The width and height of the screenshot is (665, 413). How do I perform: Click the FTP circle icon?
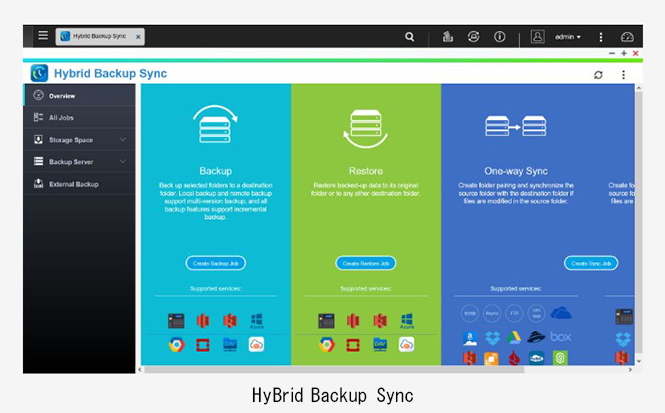point(514,313)
